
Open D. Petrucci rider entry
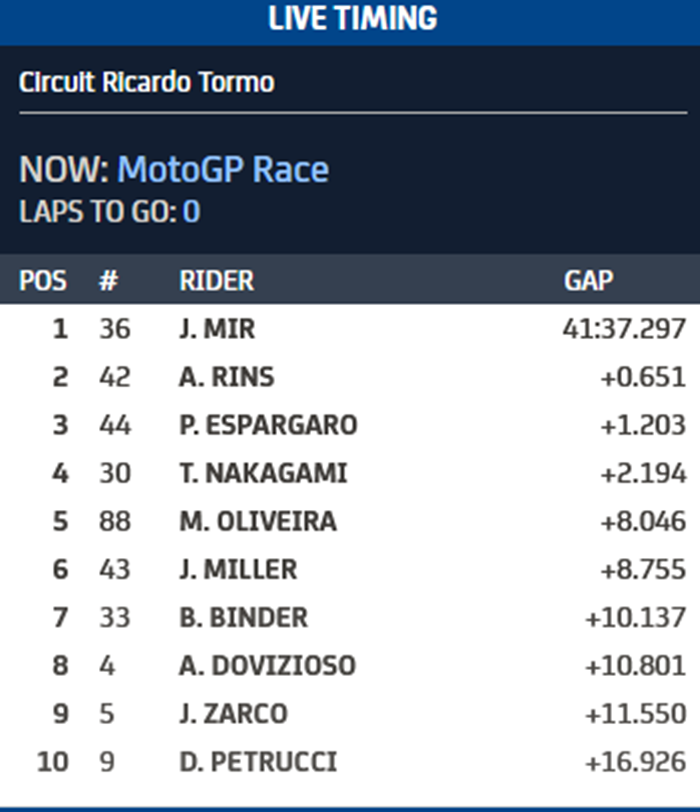pyautogui.click(x=257, y=762)
